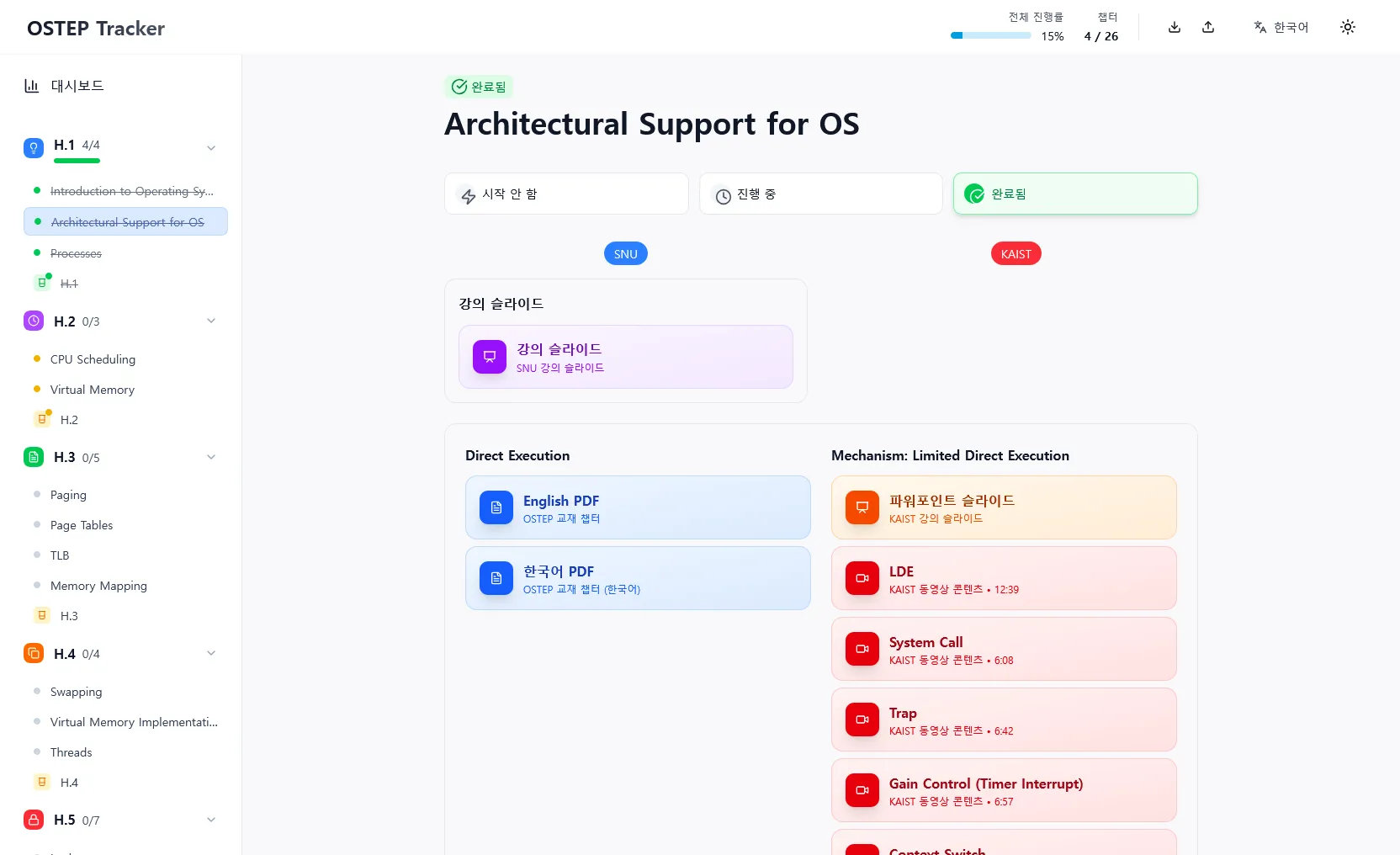Click the LDE video camera icon

click(862, 578)
